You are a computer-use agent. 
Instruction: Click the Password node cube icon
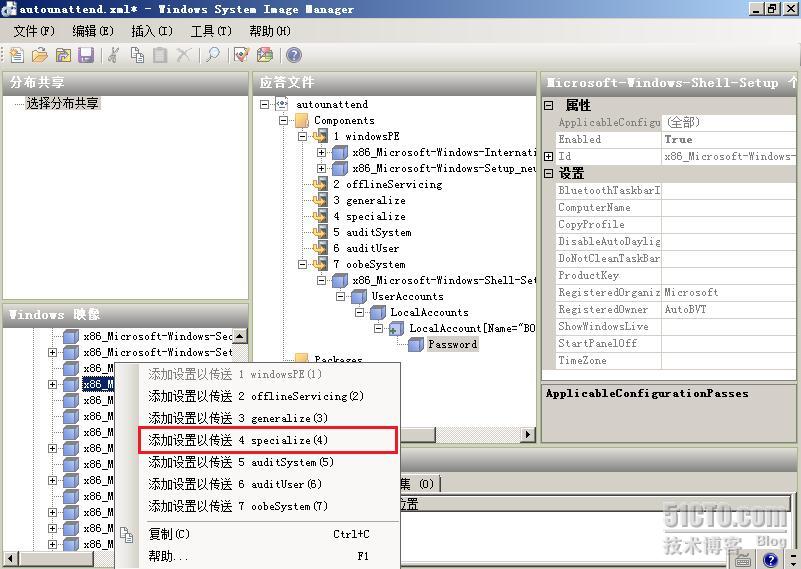[416, 345]
